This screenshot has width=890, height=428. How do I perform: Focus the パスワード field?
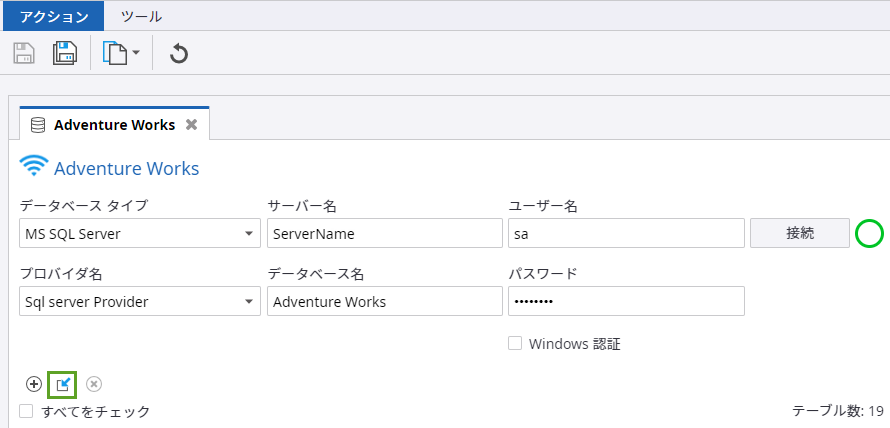coord(626,302)
